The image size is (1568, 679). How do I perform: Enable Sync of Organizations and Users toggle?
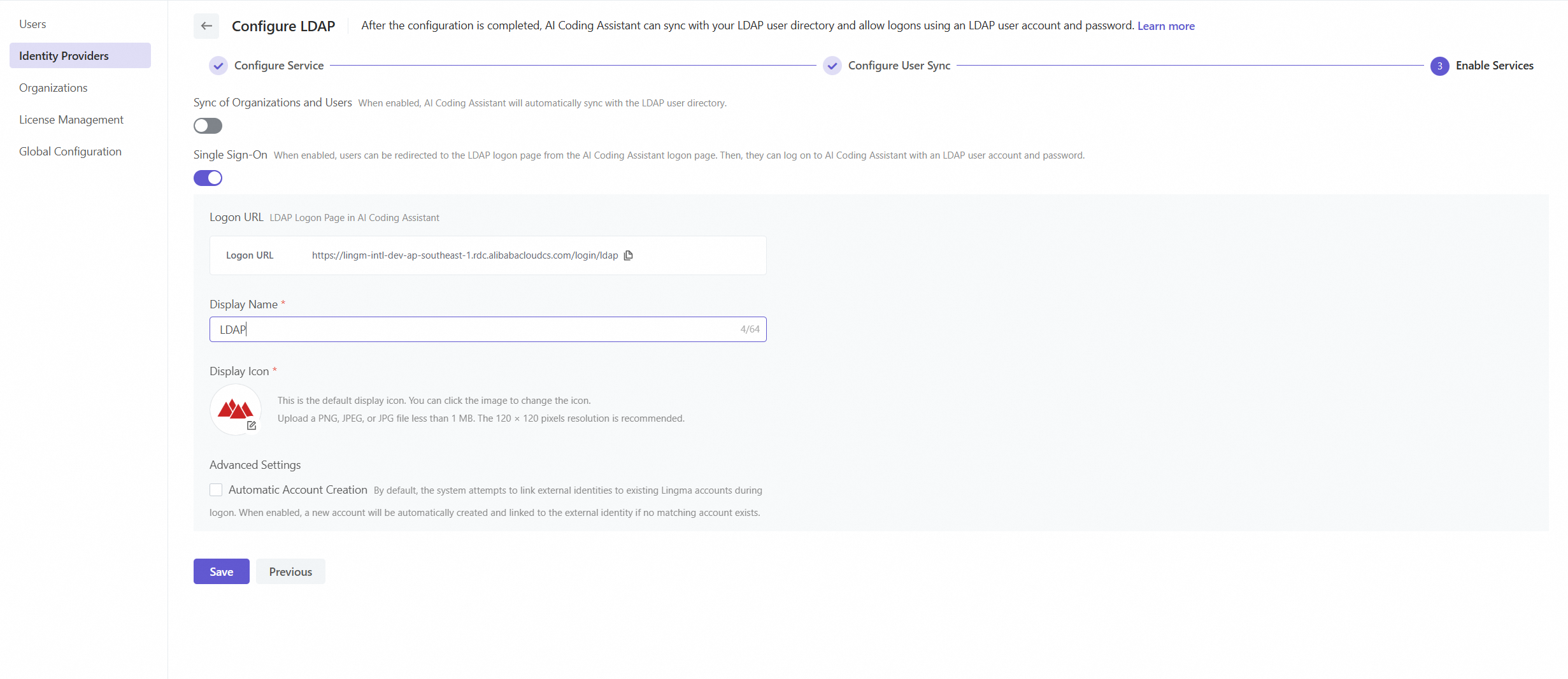208,126
